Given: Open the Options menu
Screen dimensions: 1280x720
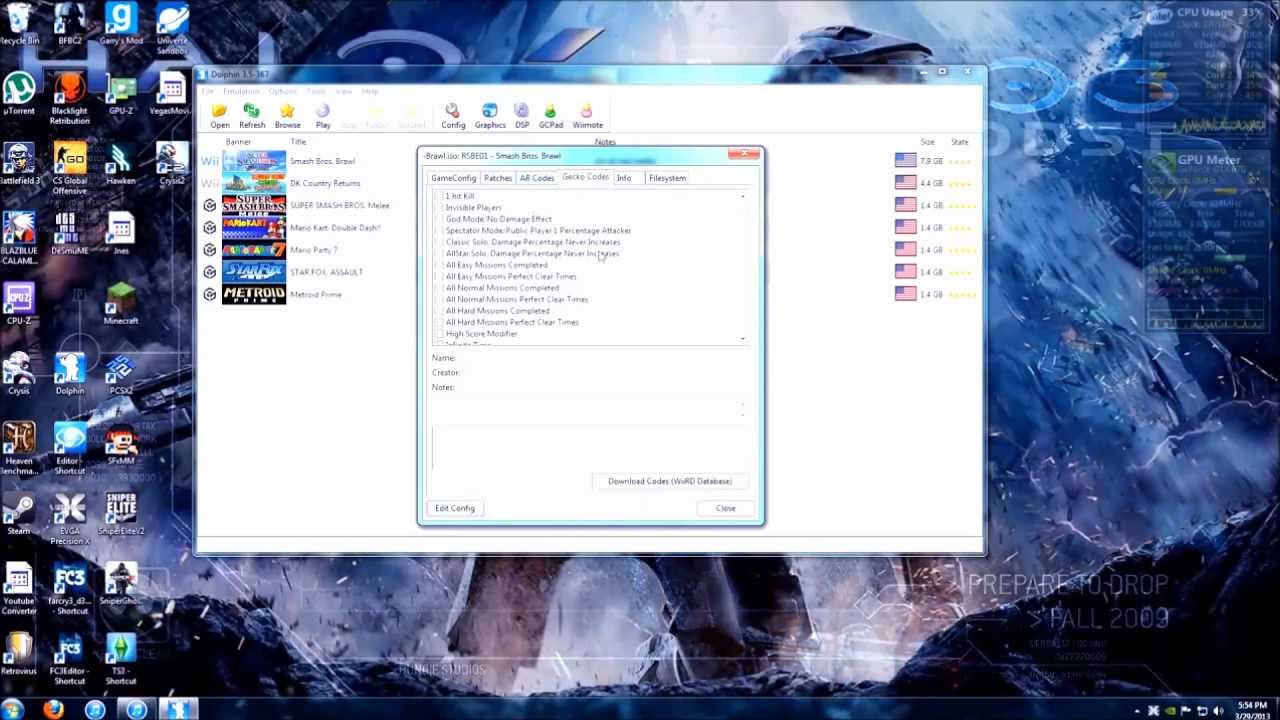Looking at the screenshot, I should (282, 91).
